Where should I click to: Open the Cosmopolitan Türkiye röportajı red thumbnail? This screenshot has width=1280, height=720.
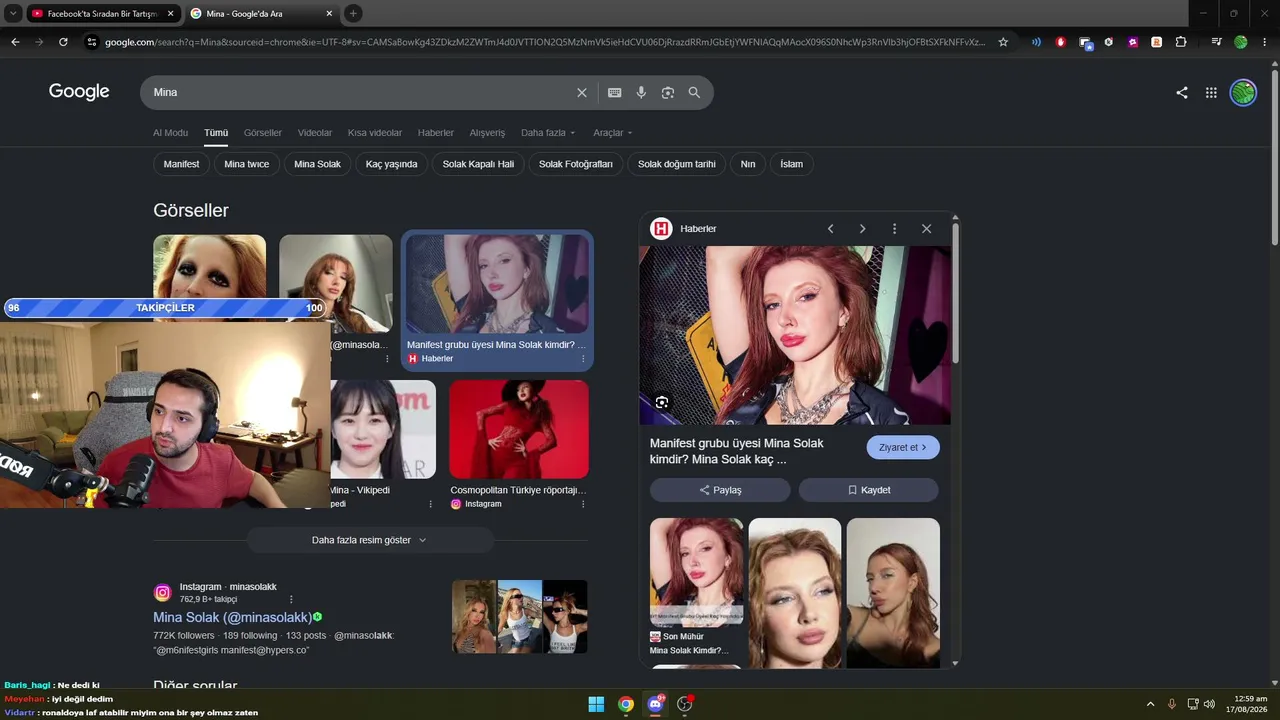(519, 429)
